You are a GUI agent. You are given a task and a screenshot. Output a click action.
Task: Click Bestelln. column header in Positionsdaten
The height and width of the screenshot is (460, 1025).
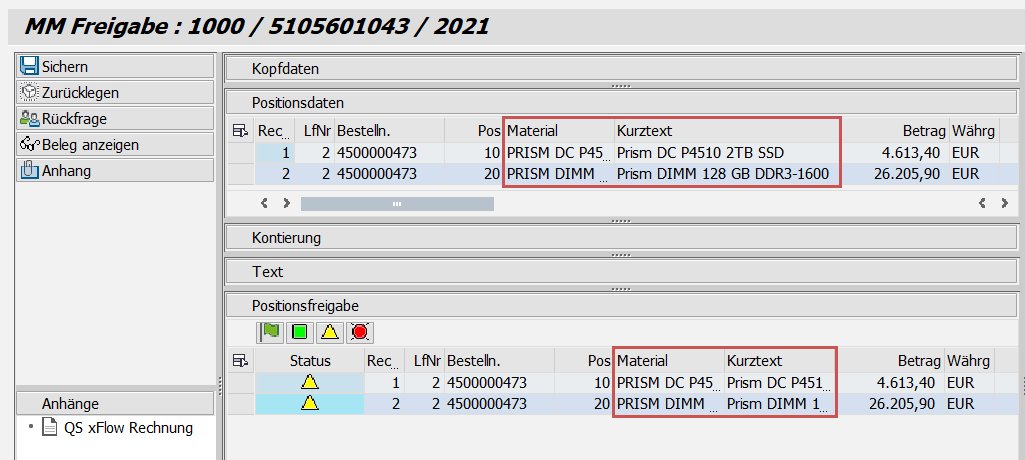click(x=390, y=131)
